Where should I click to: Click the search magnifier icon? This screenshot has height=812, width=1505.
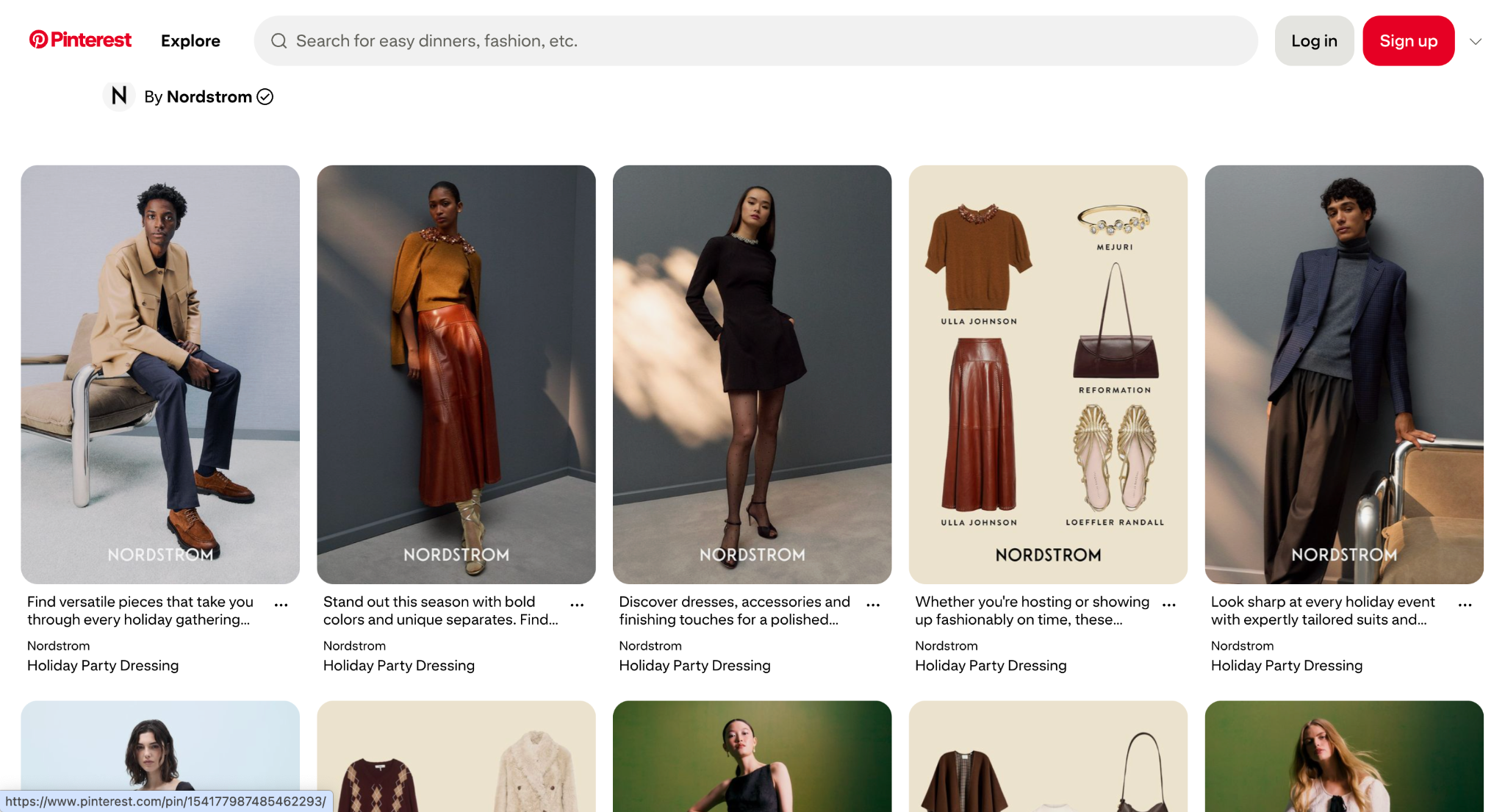point(279,41)
